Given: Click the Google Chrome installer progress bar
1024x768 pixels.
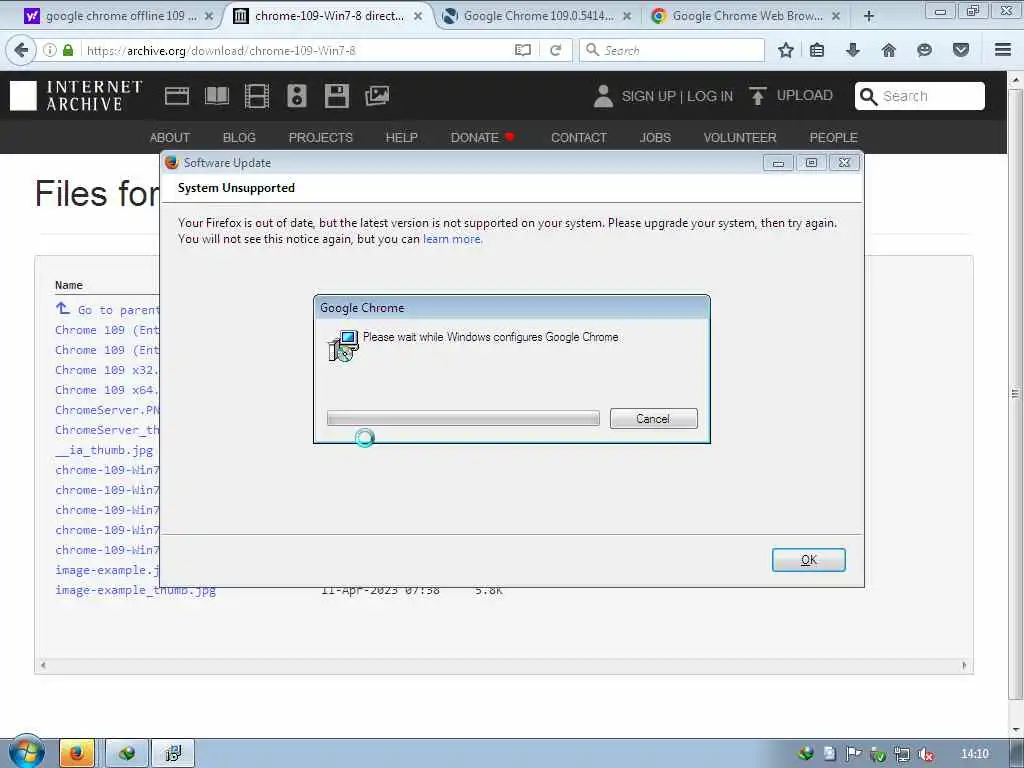Looking at the screenshot, I should pos(463,418).
